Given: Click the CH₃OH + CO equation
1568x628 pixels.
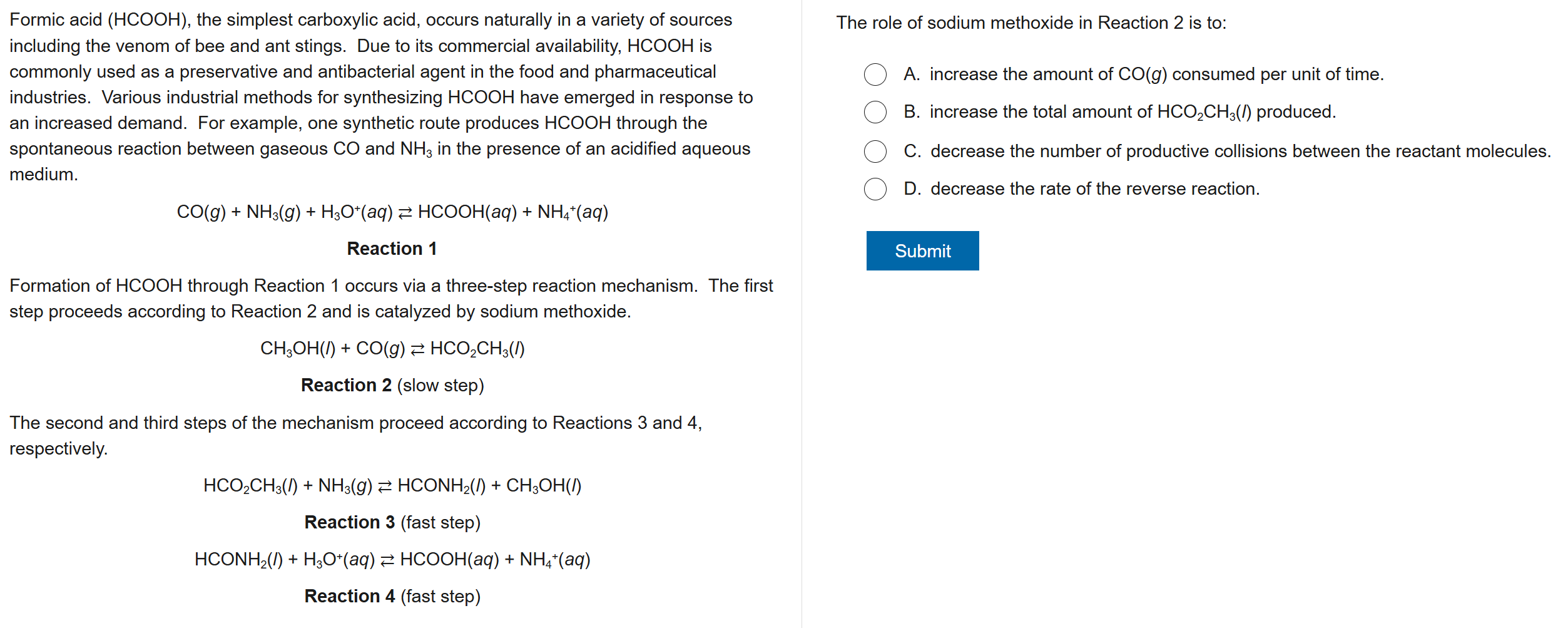Looking at the screenshot, I should click(x=392, y=349).
